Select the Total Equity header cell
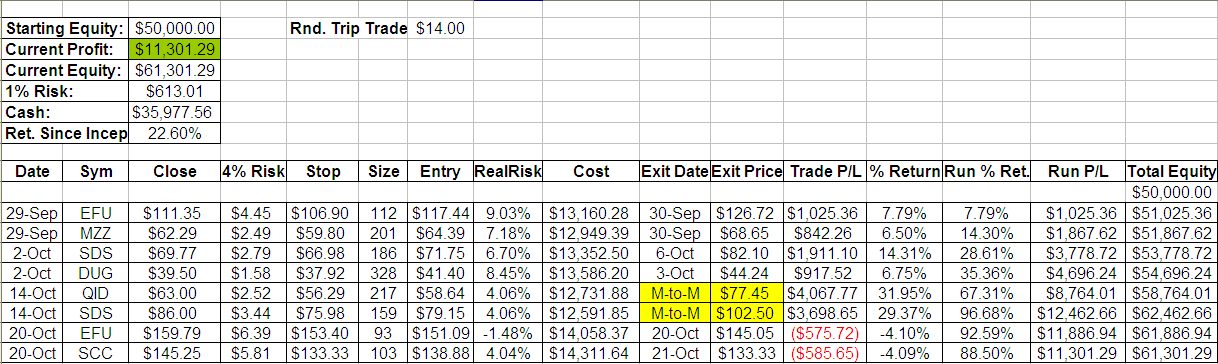Viewport: 1218px width, 364px height. (x=1171, y=171)
